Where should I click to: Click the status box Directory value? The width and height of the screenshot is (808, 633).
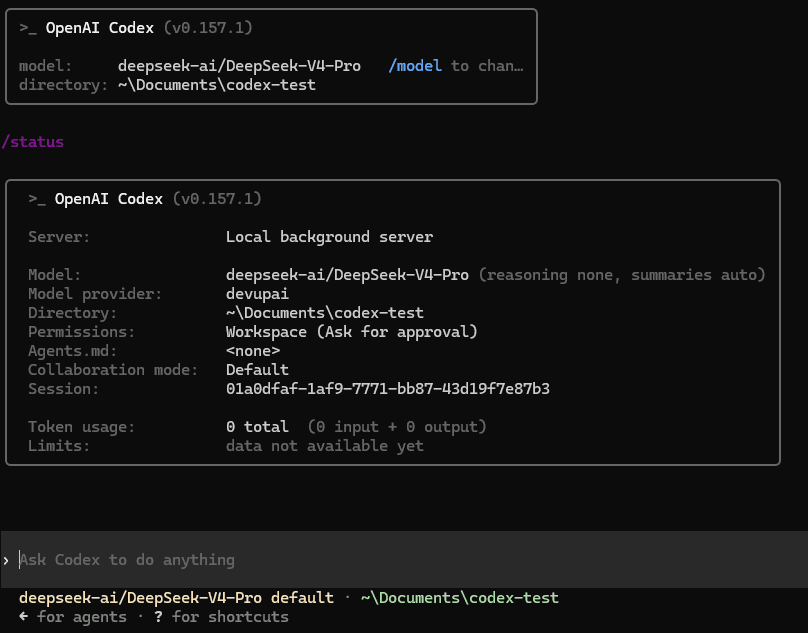pos(325,313)
